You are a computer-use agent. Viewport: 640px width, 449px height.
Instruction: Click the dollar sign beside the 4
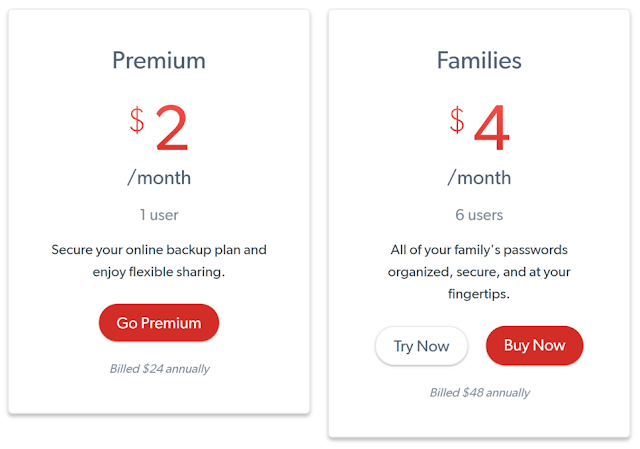pyautogui.click(x=457, y=120)
